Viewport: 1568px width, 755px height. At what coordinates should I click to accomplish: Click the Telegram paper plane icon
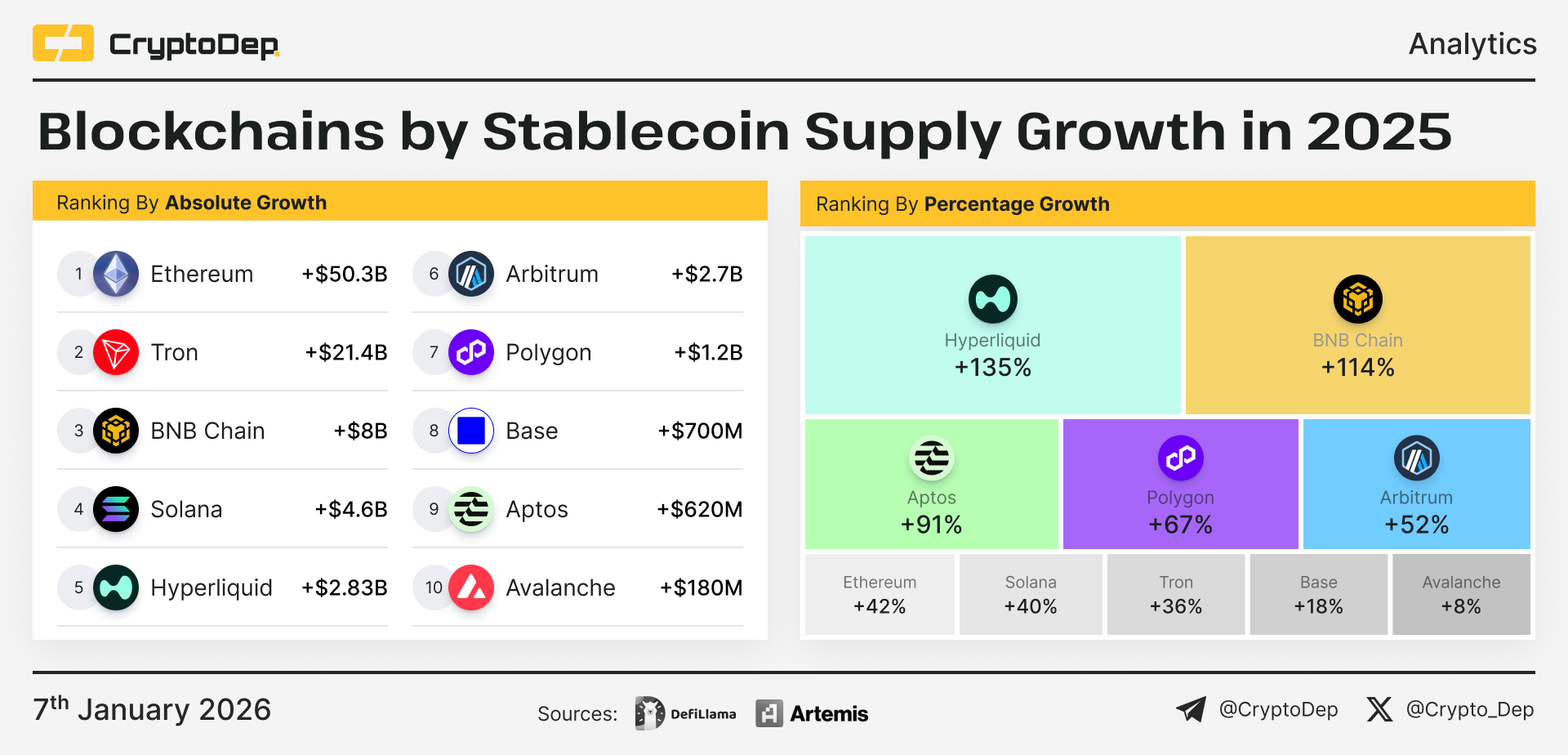(1192, 709)
